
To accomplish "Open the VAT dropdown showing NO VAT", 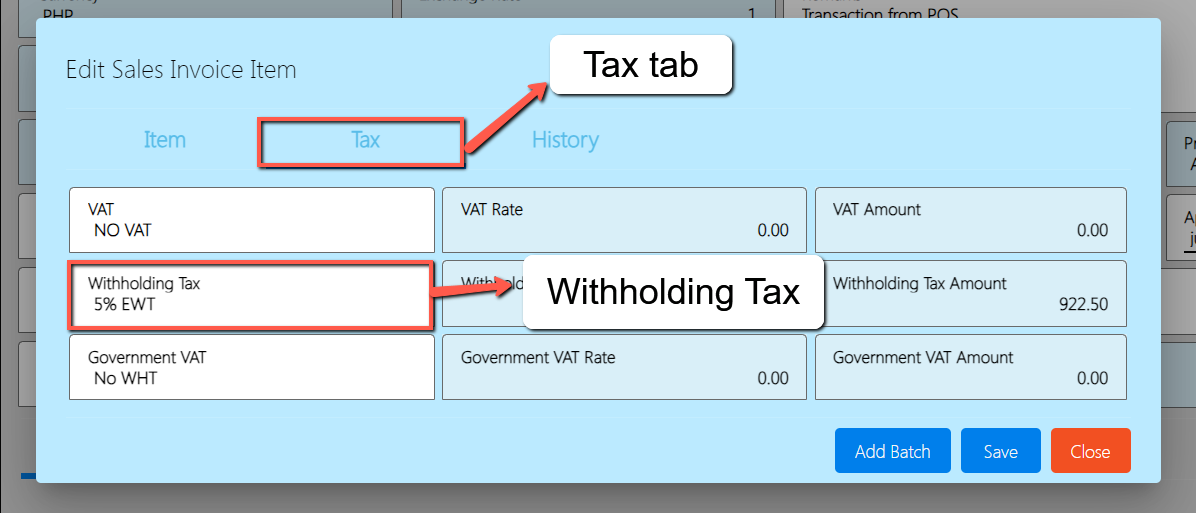I will coord(251,220).
